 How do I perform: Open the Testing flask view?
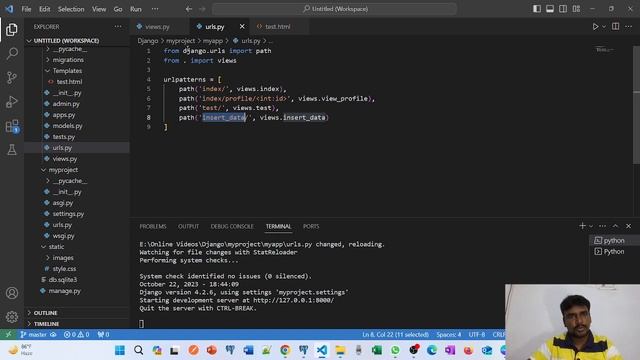[12, 150]
